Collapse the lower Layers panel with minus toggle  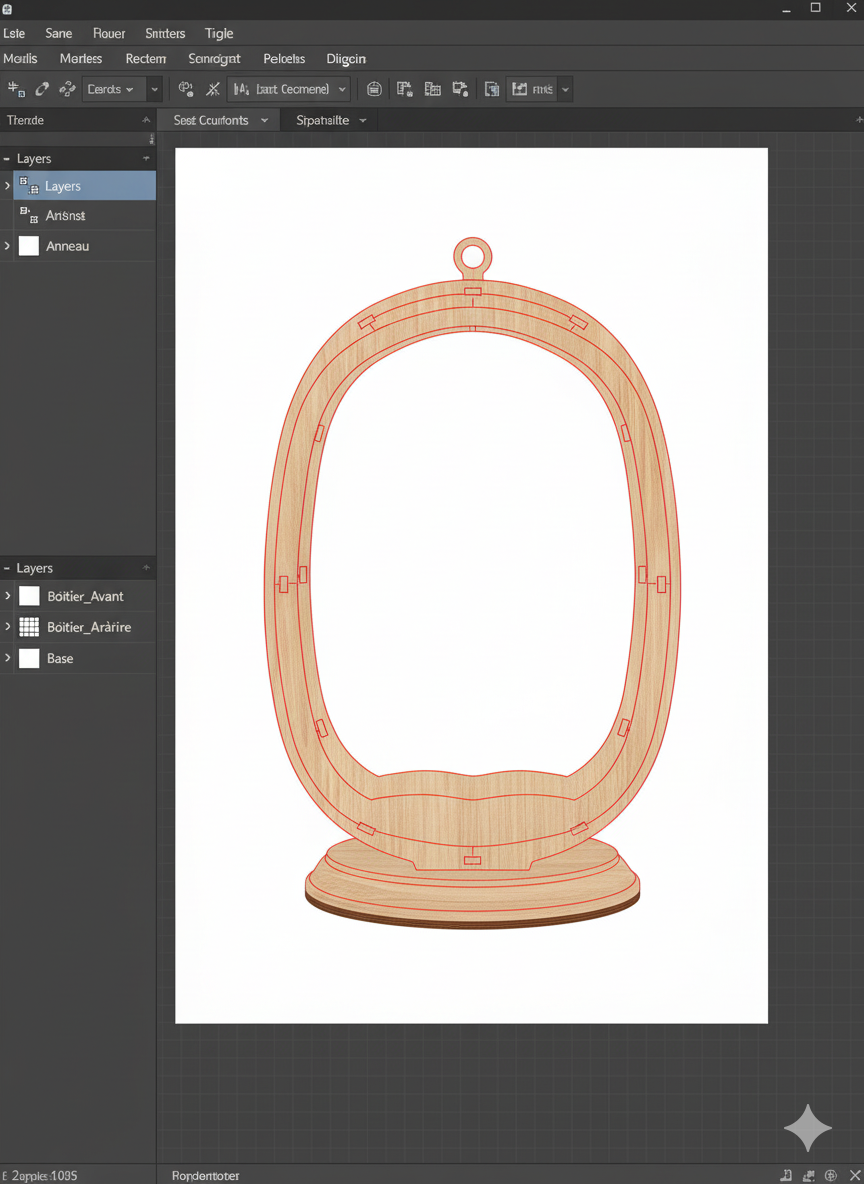(x=8, y=568)
